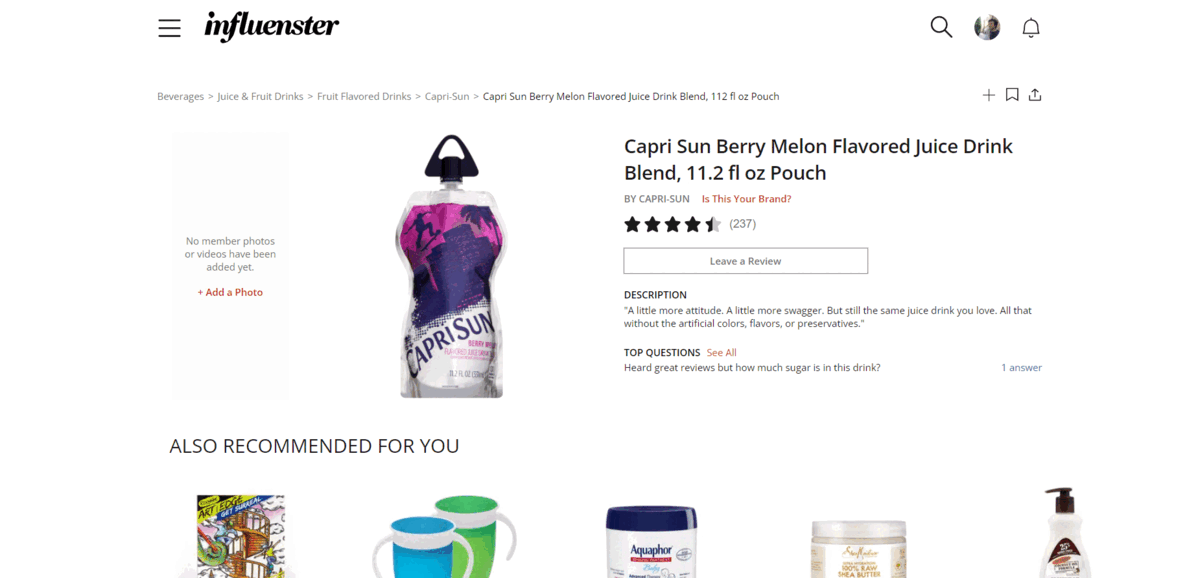This screenshot has height=581, width=1200.
Task: Click the Leave a Review button
Action: [746, 261]
